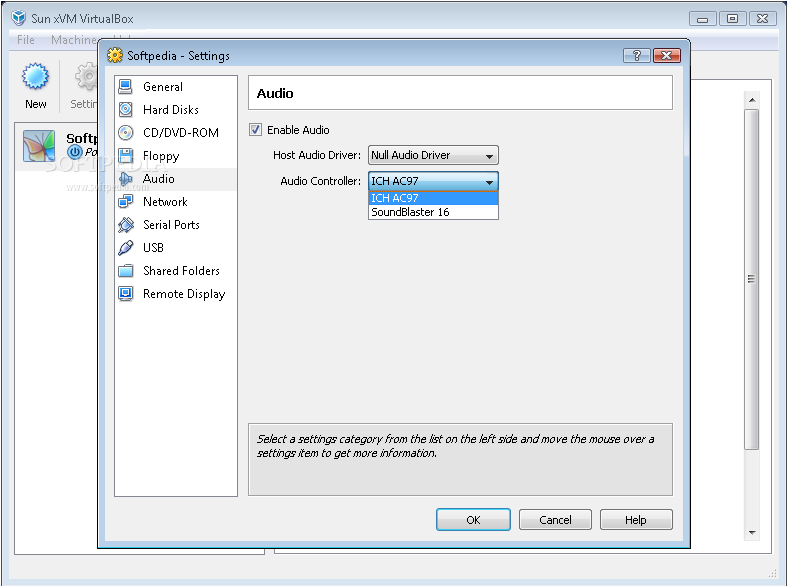This screenshot has height=586, width=788.
Task: Open the Host Audio Driver dropdown
Action: 433,155
